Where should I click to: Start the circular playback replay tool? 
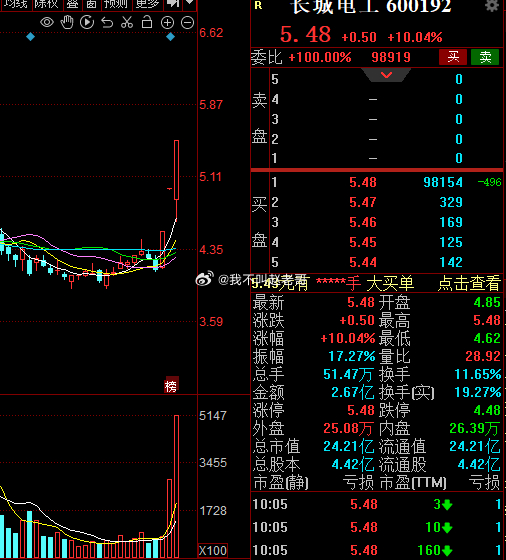pos(87,22)
